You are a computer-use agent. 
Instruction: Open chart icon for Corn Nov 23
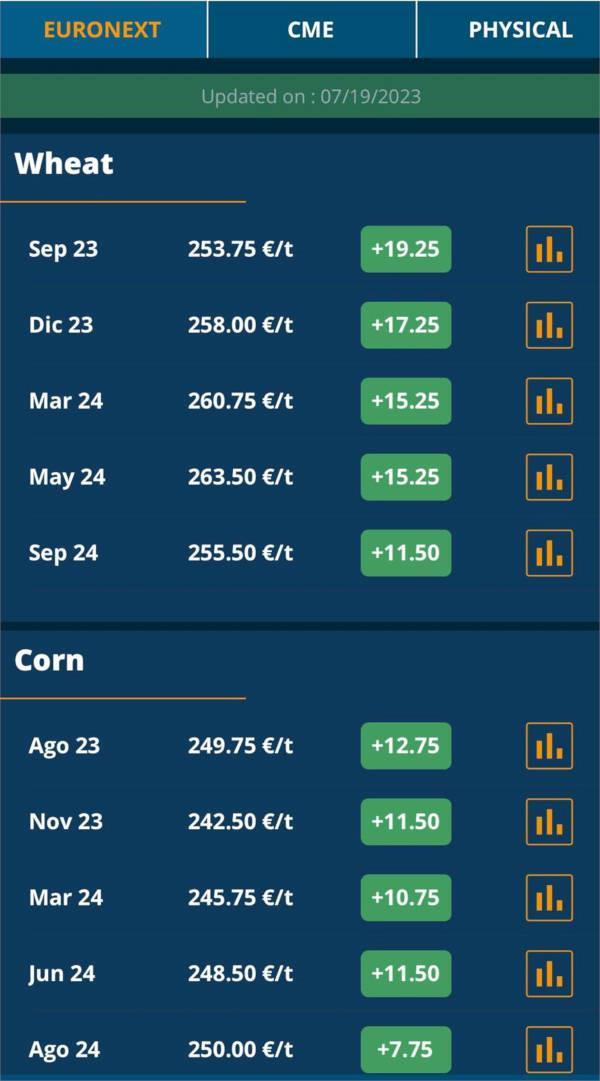coord(549,822)
